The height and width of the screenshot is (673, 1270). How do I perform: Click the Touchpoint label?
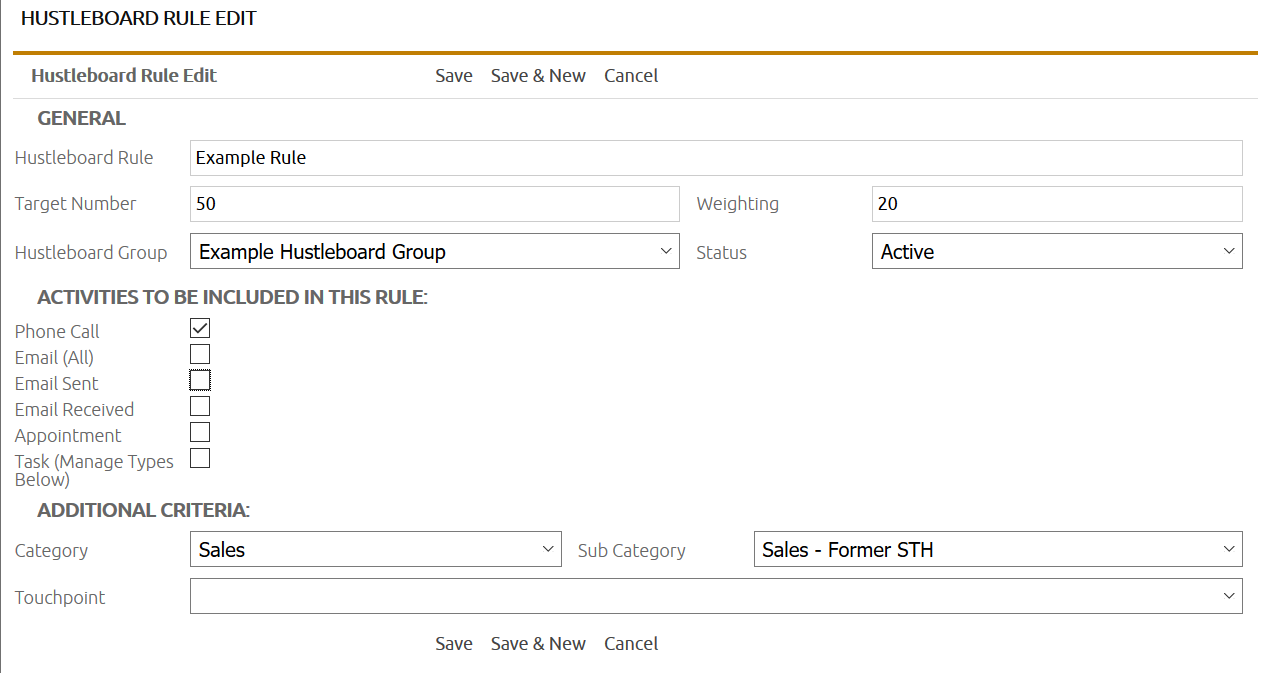[60, 598]
